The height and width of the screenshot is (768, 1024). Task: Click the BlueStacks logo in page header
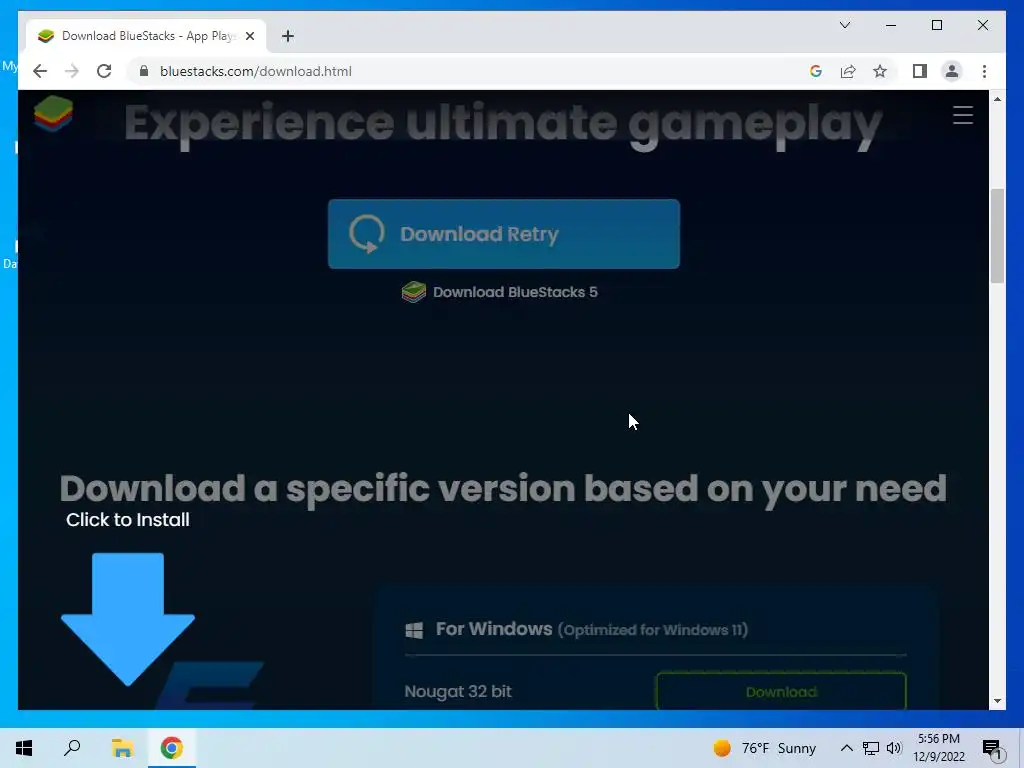click(54, 114)
